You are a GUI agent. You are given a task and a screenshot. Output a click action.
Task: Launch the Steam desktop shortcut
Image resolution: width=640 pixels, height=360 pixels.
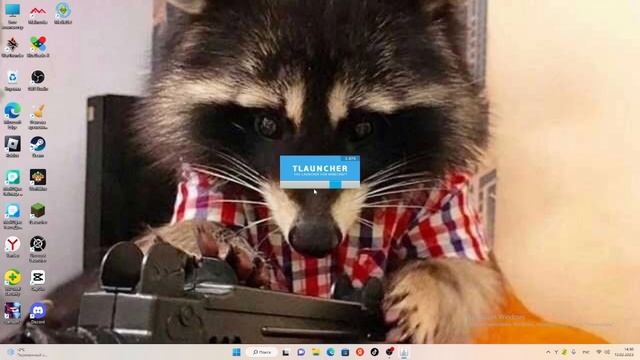coord(38,147)
